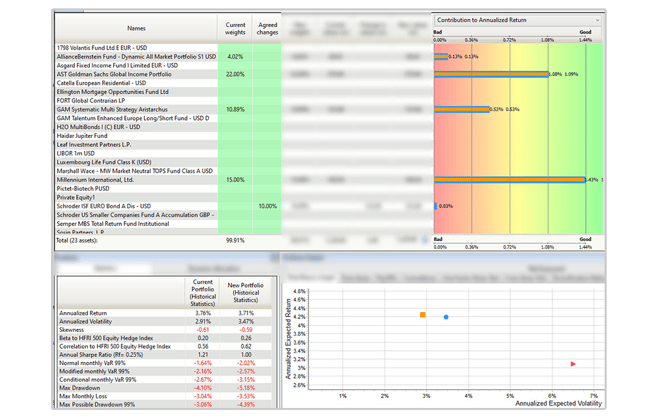
Task: Select Modified monthly VaR 99% row label
Action: (x=95, y=372)
